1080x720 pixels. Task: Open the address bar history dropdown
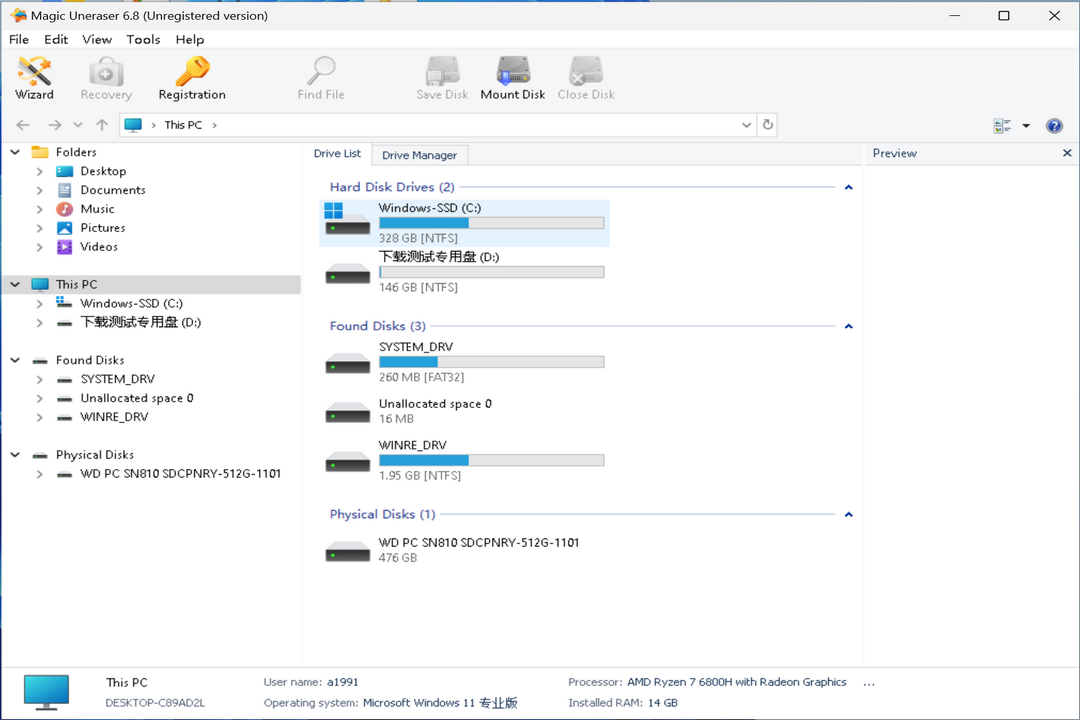pos(746,125)
